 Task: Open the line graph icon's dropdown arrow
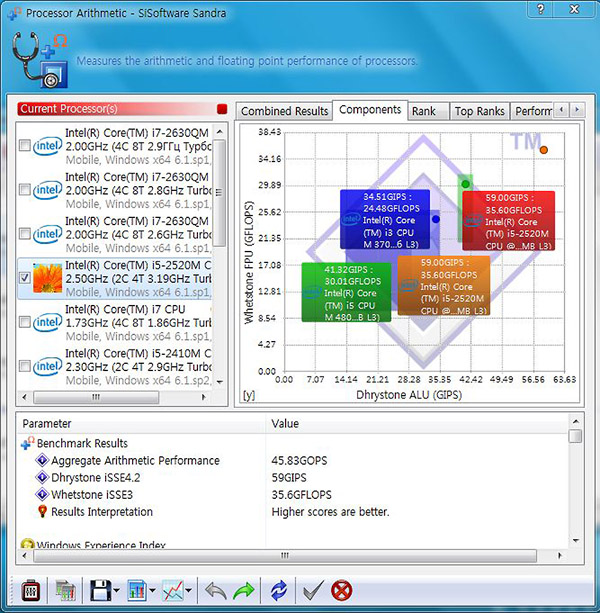[188, 590]
